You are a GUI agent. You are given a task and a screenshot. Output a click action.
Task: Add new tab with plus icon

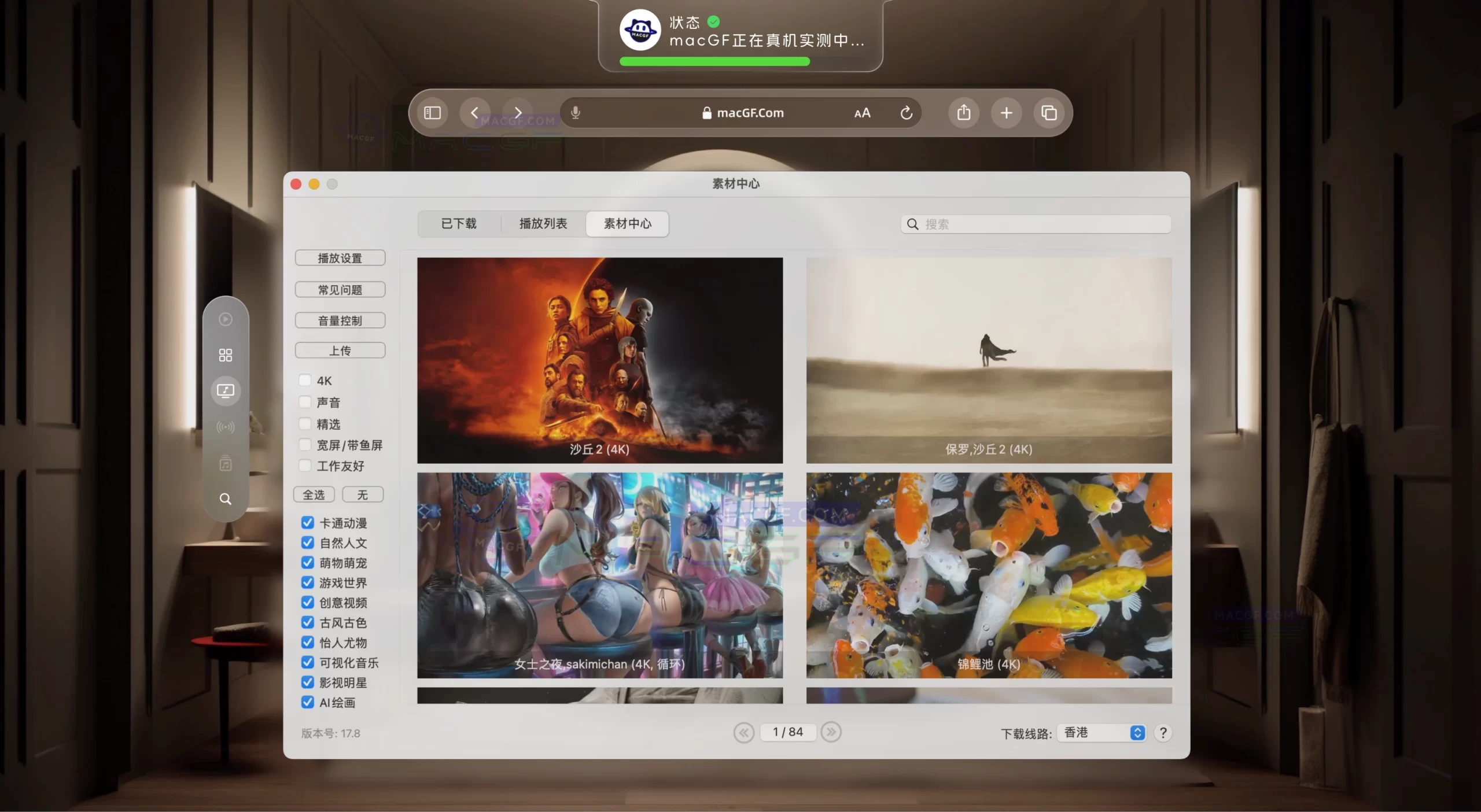[1006, 113]
